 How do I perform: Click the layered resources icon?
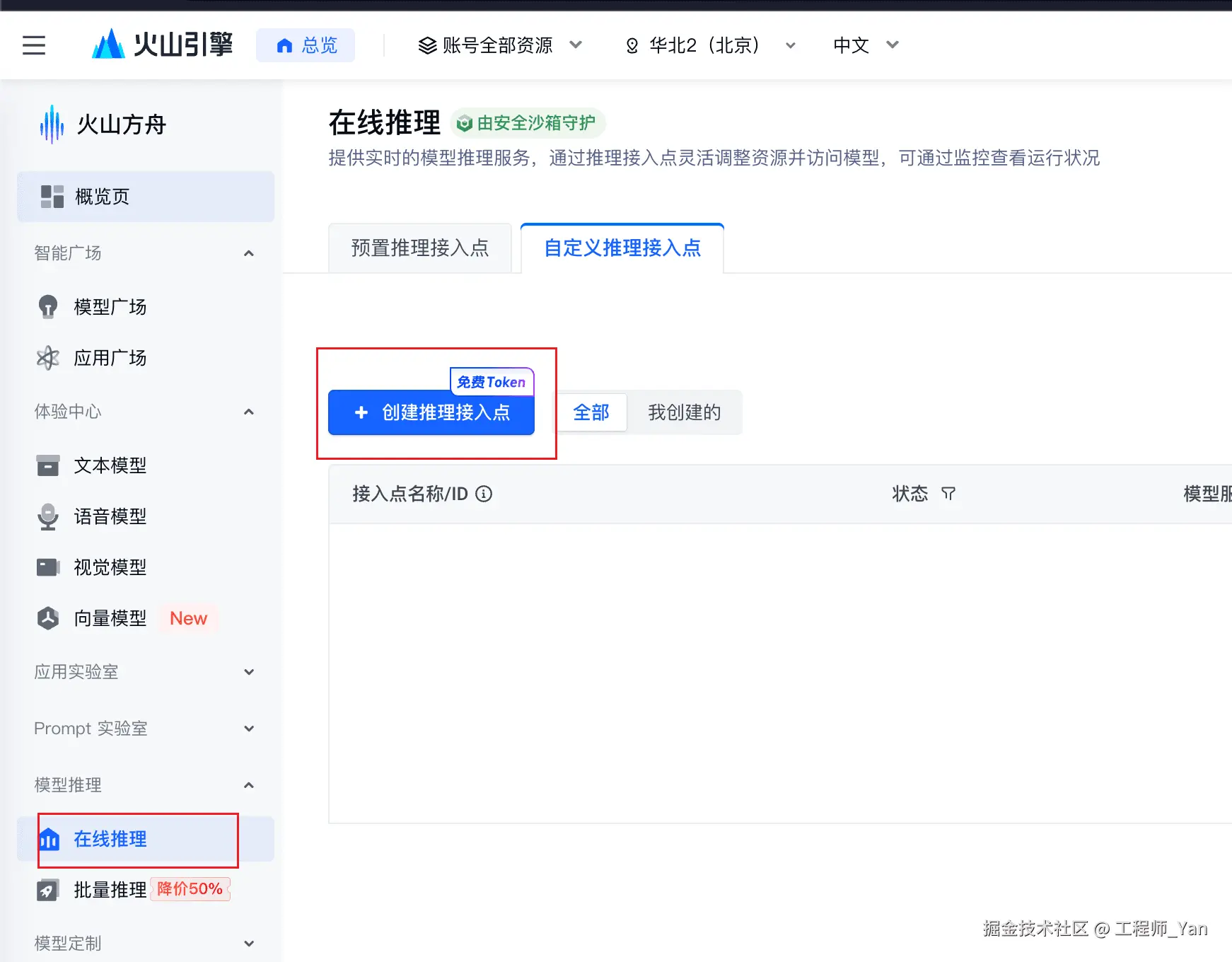point(427,46)
